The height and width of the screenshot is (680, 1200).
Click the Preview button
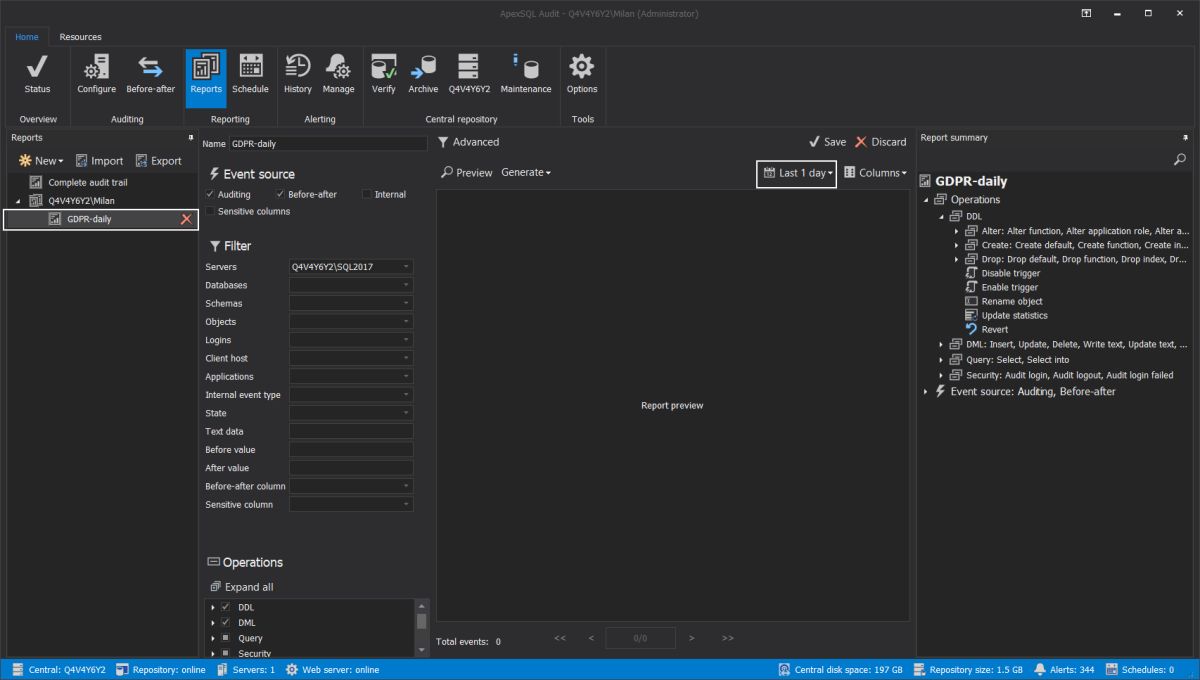point(467,172)
